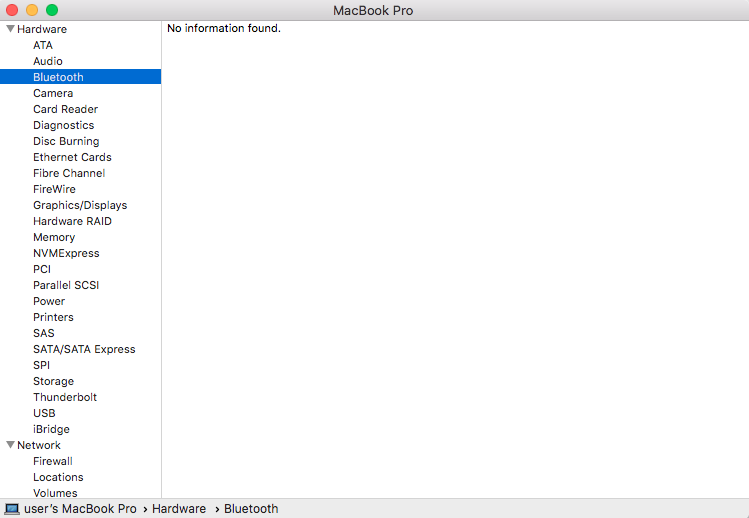Select iBridge in the sidebar
Viewport: 749px width, 518px height.
tap(52, 429)
